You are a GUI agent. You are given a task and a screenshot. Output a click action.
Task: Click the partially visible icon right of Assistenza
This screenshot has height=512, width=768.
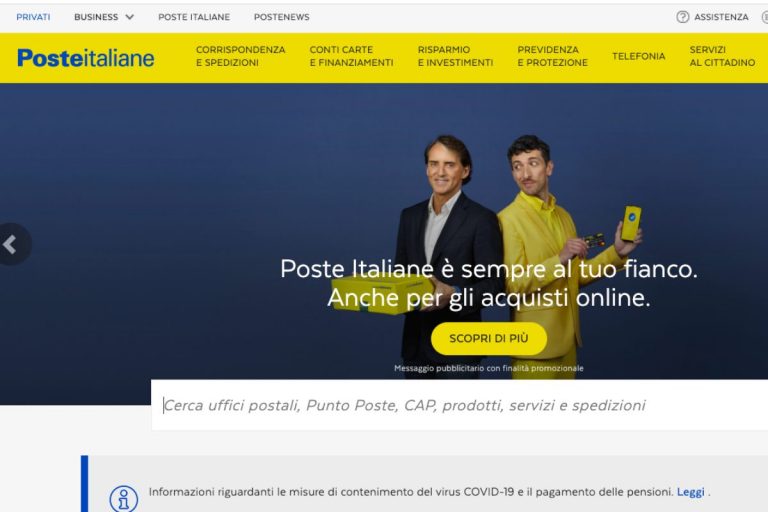(x=765, y=17)
